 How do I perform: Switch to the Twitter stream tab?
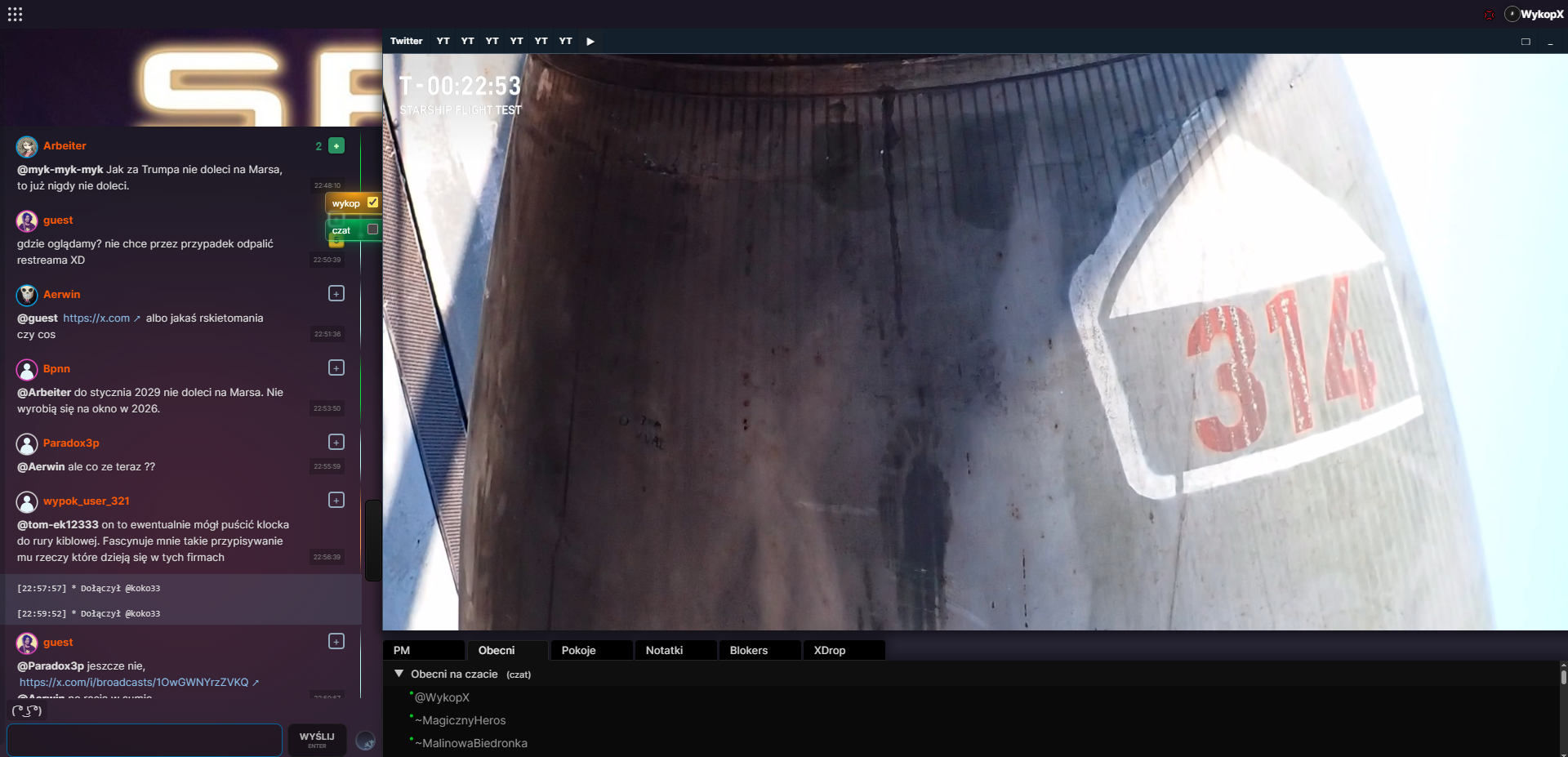pos(406,41)
